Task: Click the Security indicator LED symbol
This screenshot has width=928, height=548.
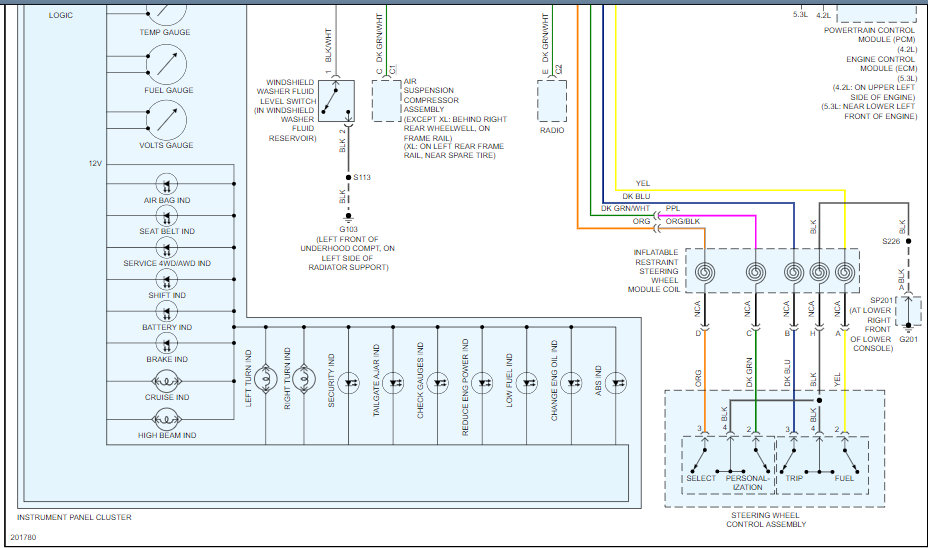Action: pyautogui.click(x=349, y=383)
